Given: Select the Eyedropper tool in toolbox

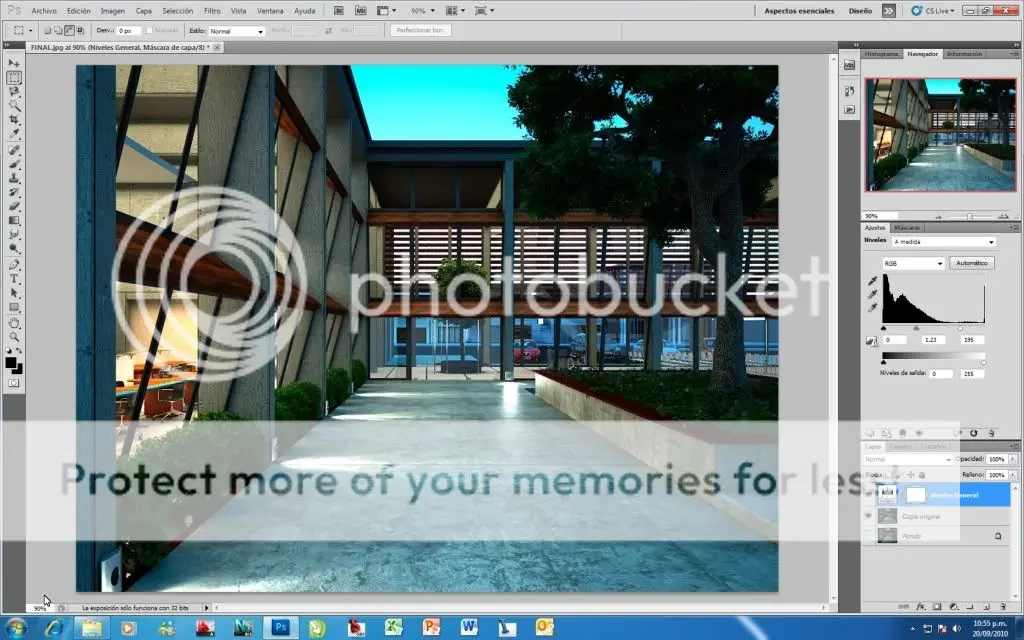Looking at the screenshot, I should click(14, 134).
